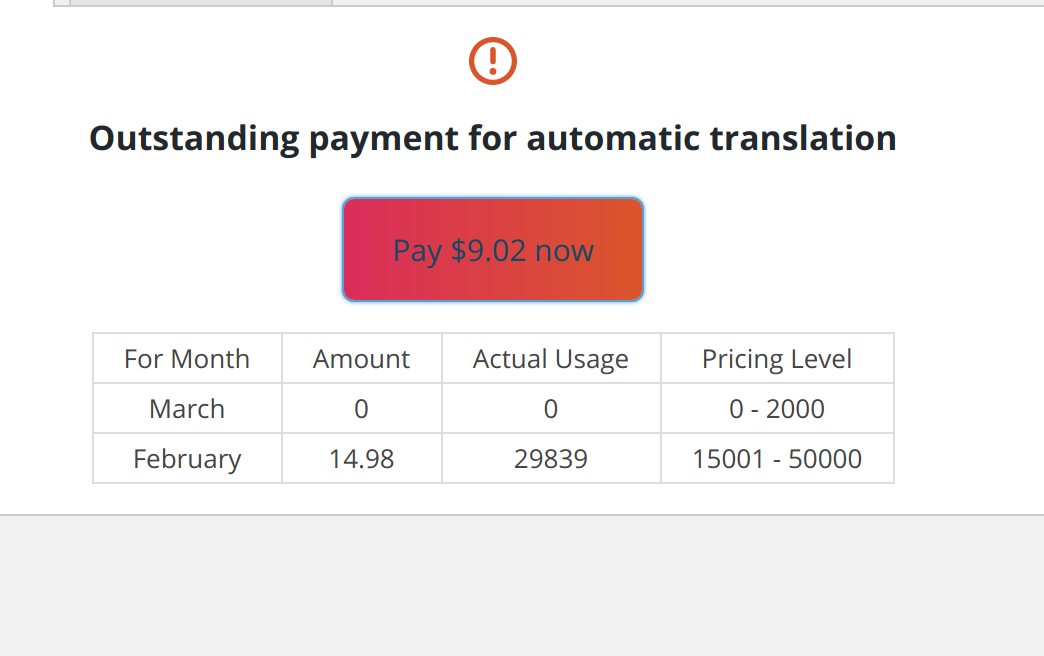This screenshot has width=1044, height=656.
Task: Click the Amount column header
Action: (x=361, y=359)
